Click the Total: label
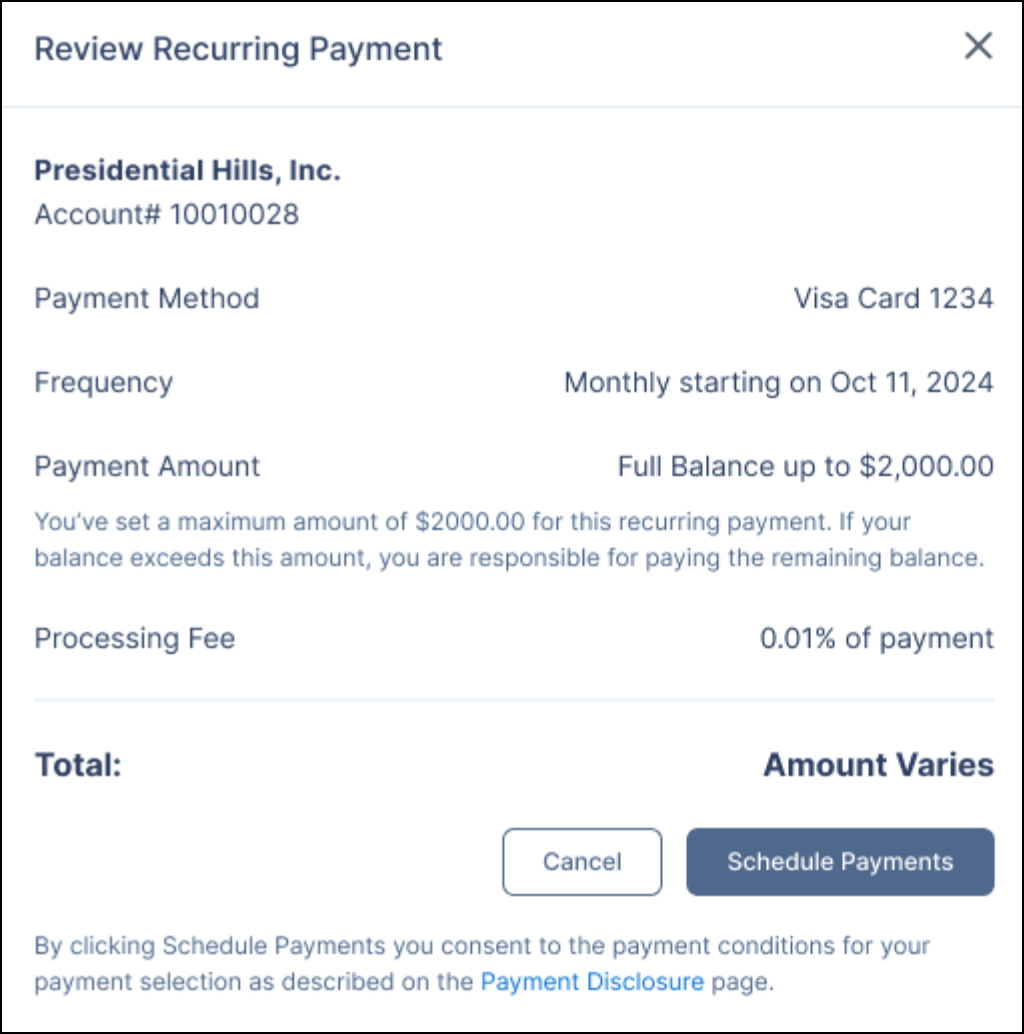The height and width of the screenshot is (1034, 1024). (78, 765)
